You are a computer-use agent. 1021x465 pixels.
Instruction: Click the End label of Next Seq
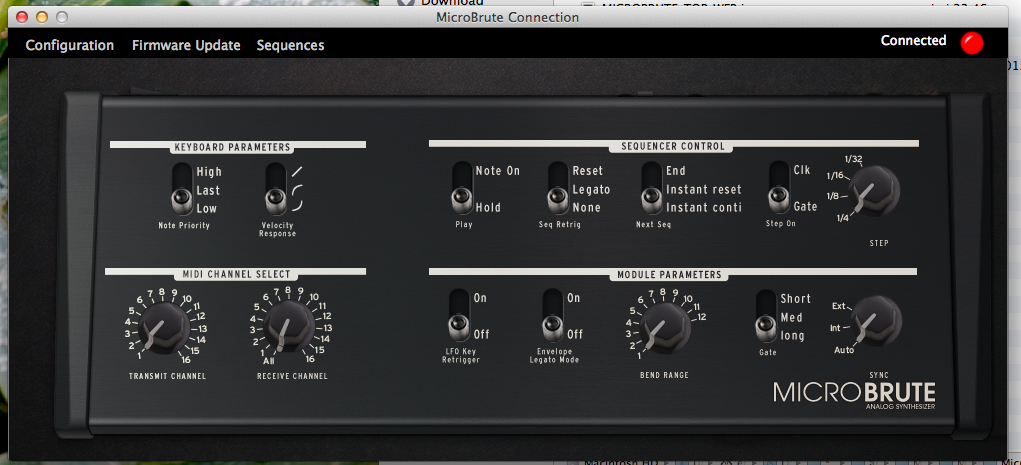coord(675,171)
